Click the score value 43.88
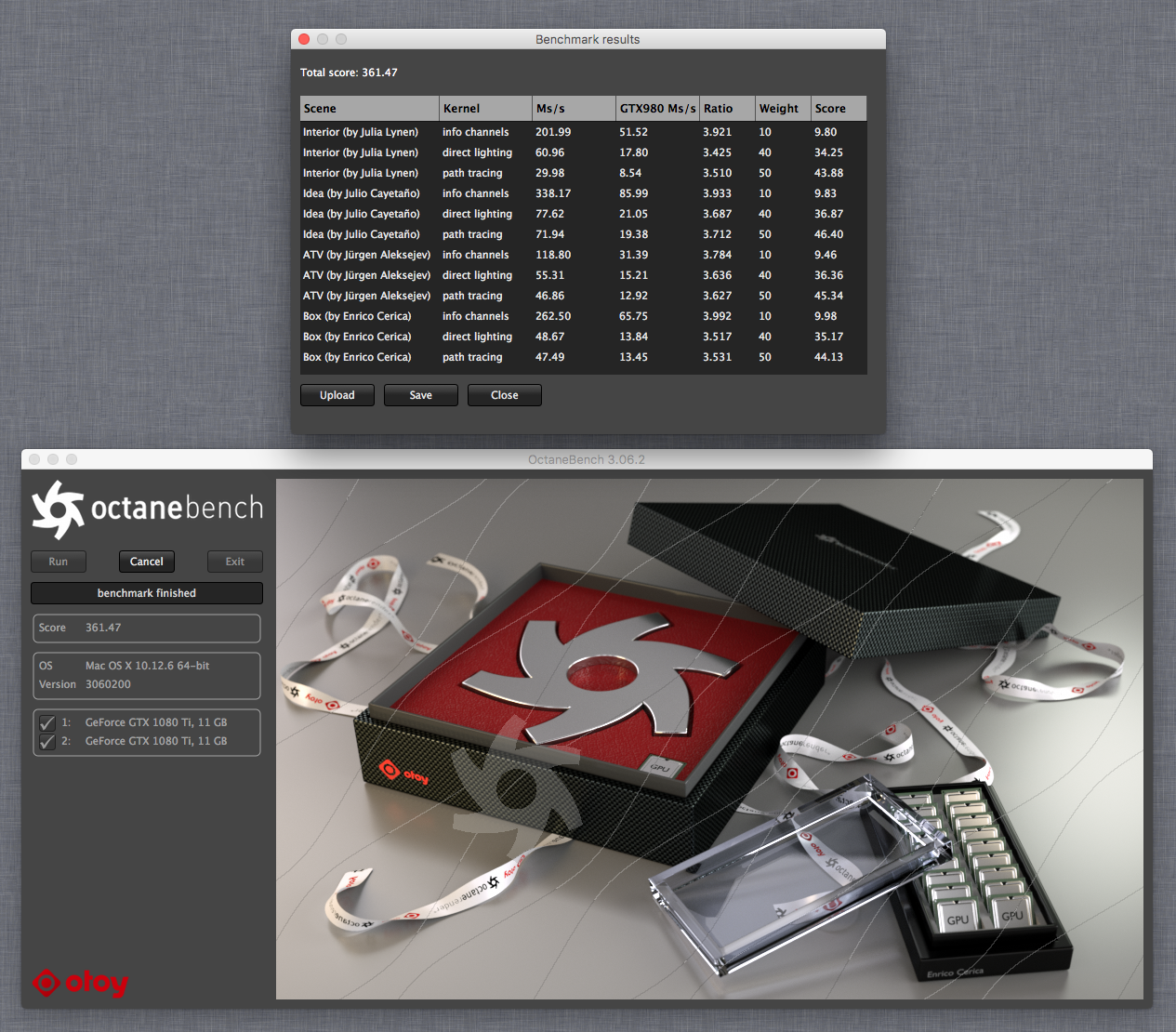This screenshot has width=1176, height=1032. (828, 173)
